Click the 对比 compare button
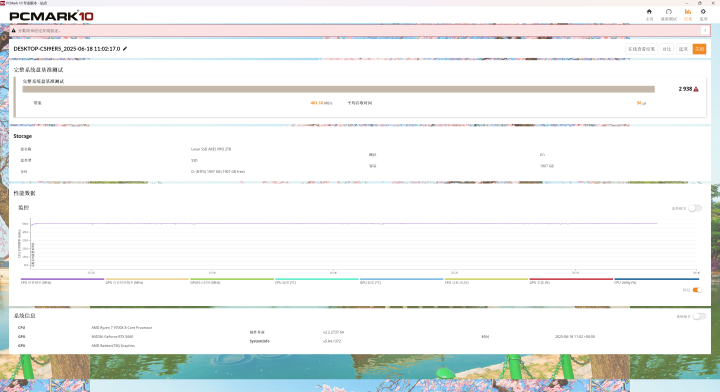 (x=666, y=49)
